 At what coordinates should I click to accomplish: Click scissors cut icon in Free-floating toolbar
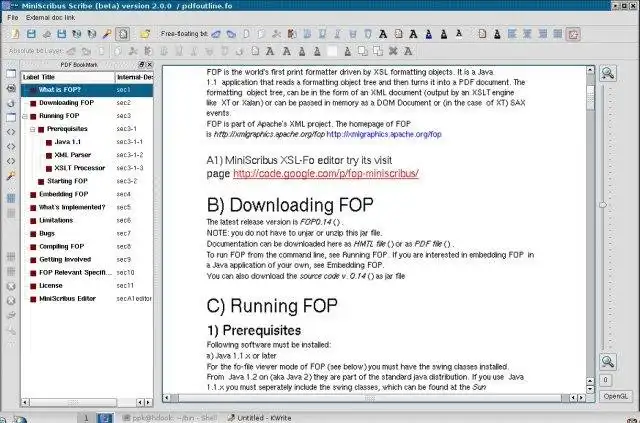click(x=276, y=34)
